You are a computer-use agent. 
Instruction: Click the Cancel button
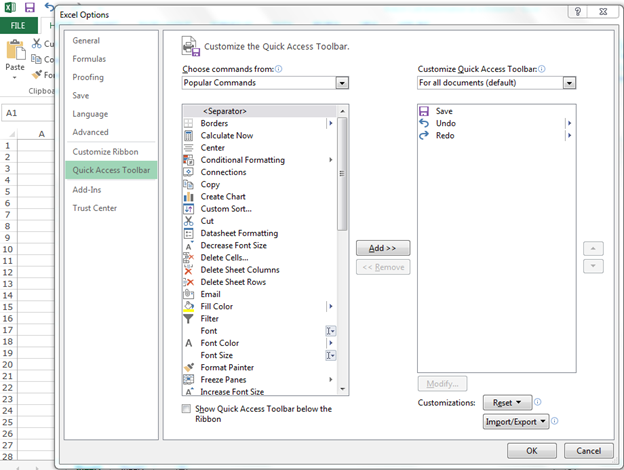[589, 451]
